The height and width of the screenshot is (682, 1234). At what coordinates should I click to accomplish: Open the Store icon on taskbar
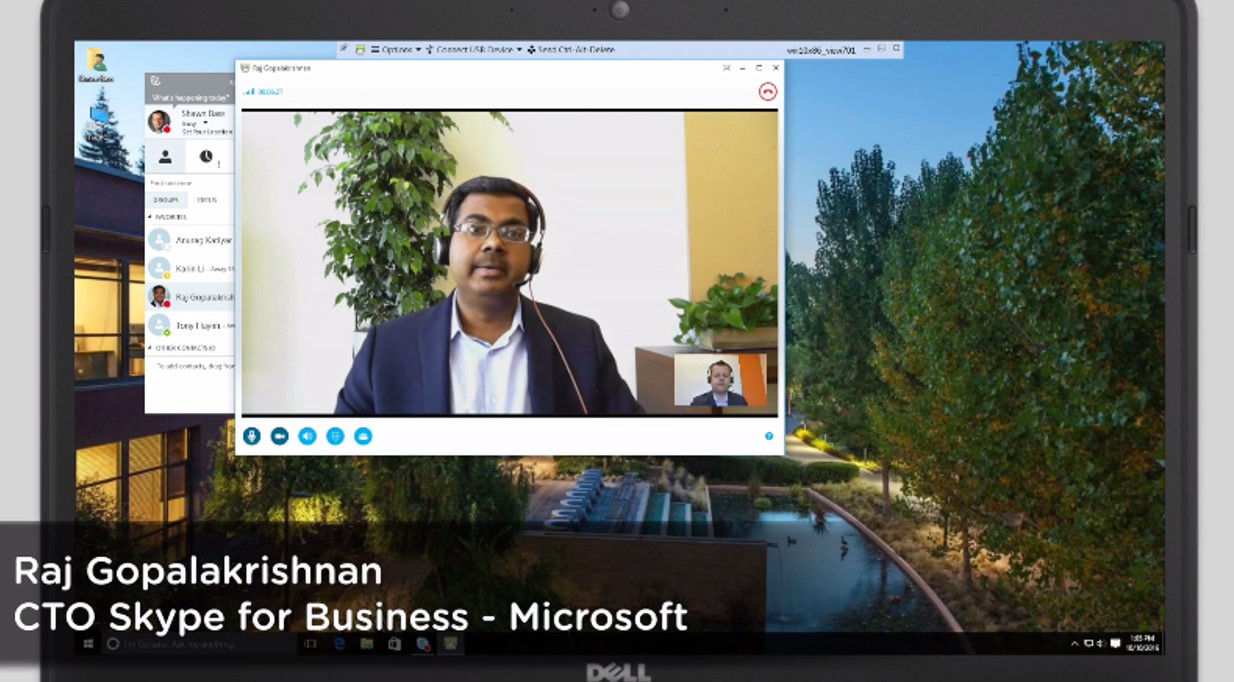pos(395,644)
